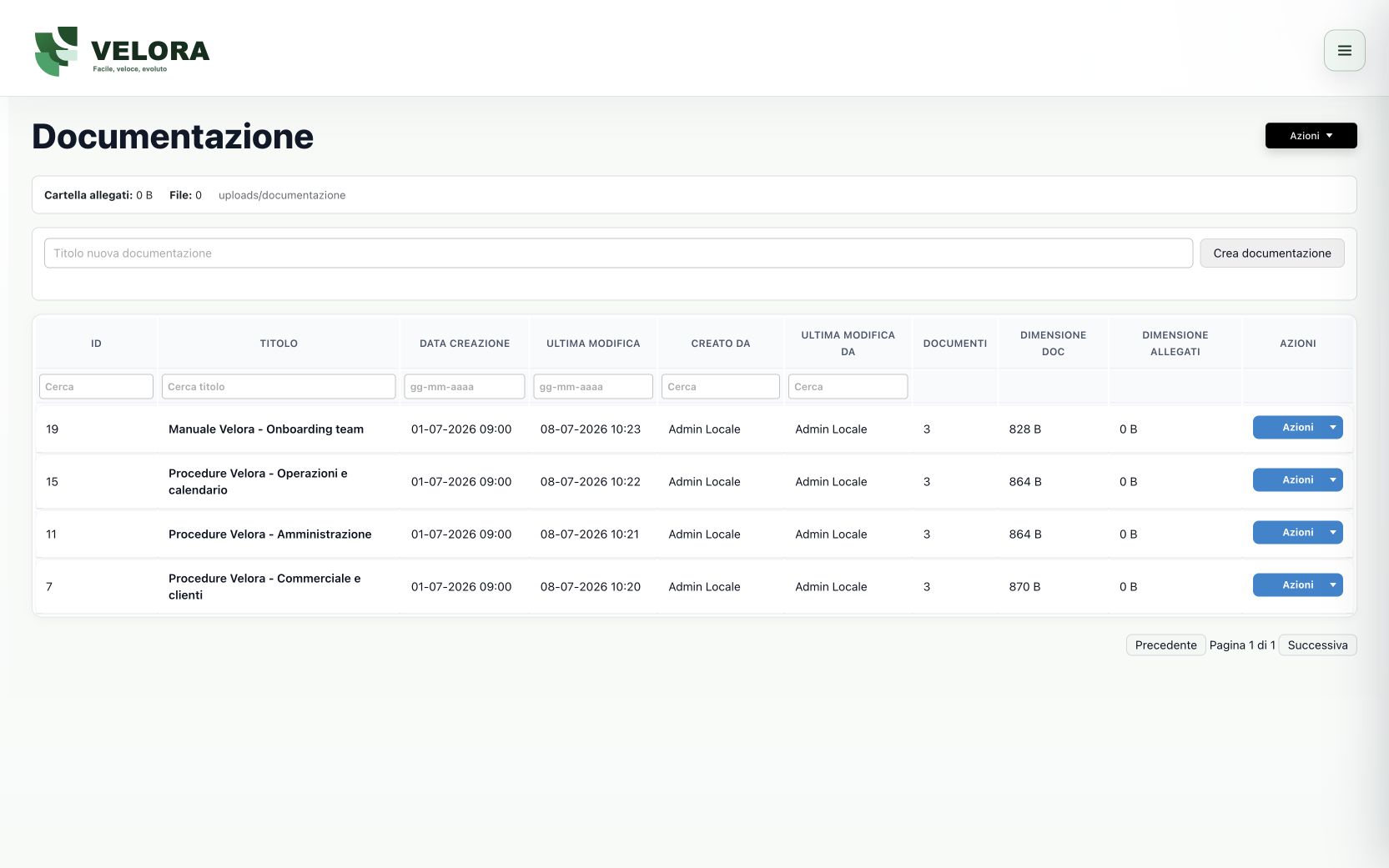Viewport: 1389px width, 868px height.
Task: Sort by Documenti column header
Action: click(x=955, y=344)
